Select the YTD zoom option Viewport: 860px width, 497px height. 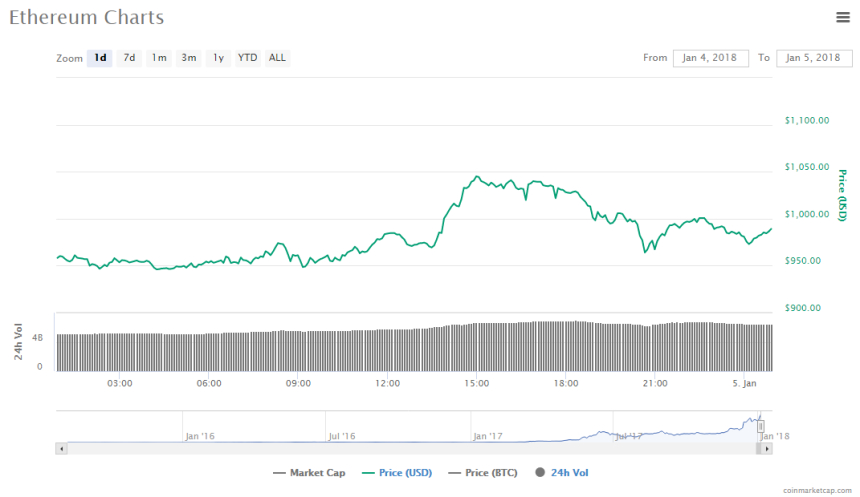[247, 58]
